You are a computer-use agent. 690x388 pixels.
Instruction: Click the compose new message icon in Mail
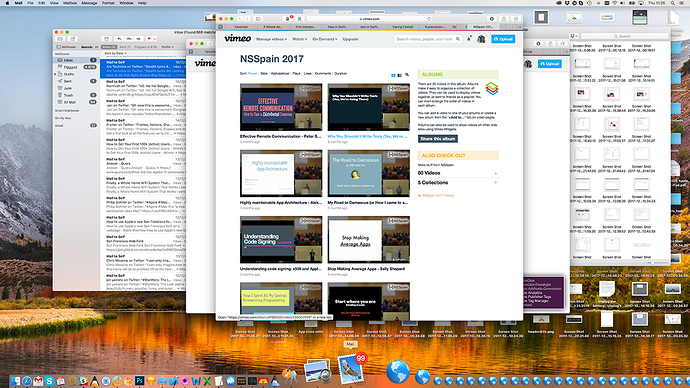click(73, 39)
